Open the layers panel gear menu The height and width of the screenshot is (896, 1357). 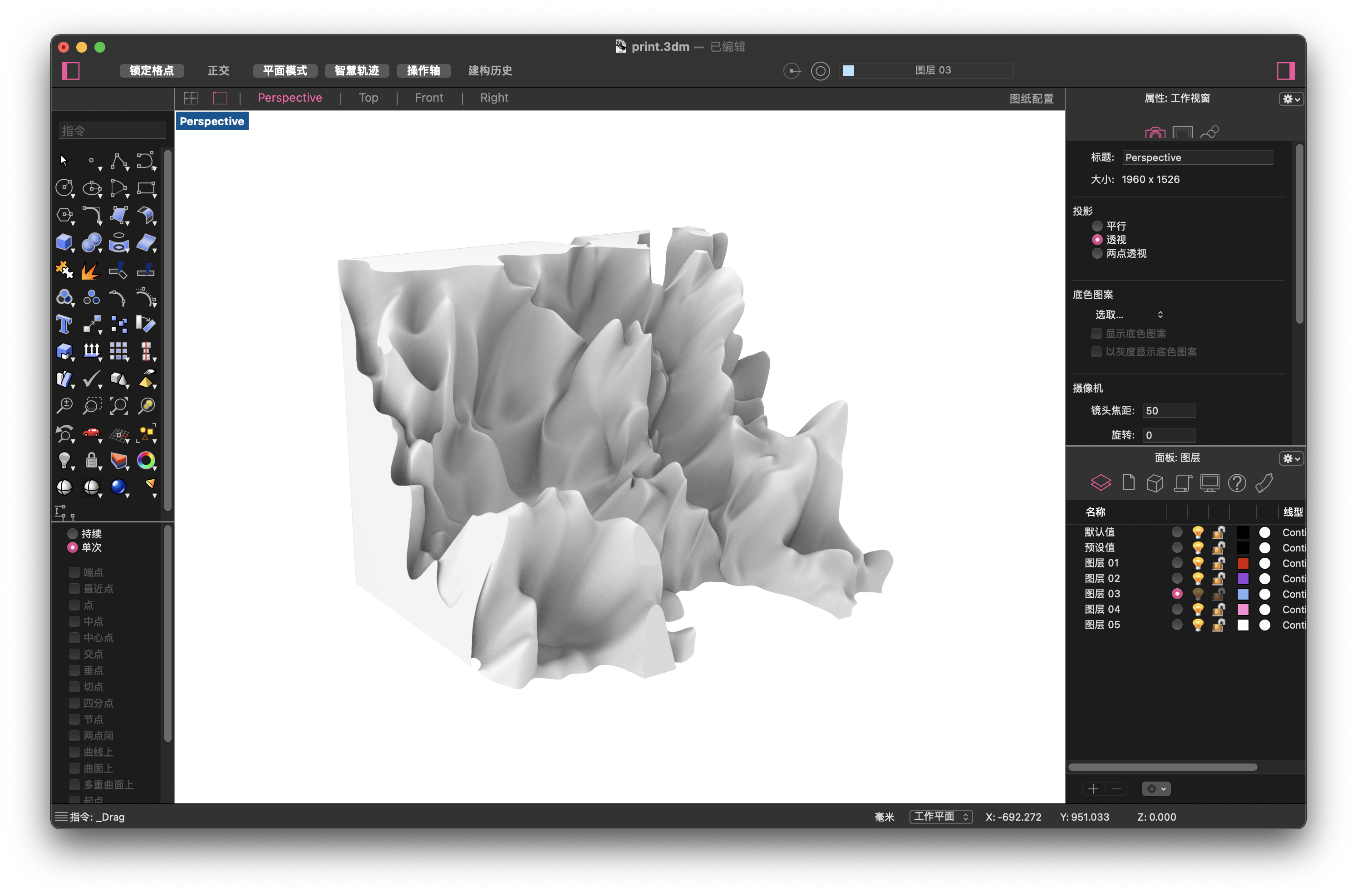(1290, 458)
